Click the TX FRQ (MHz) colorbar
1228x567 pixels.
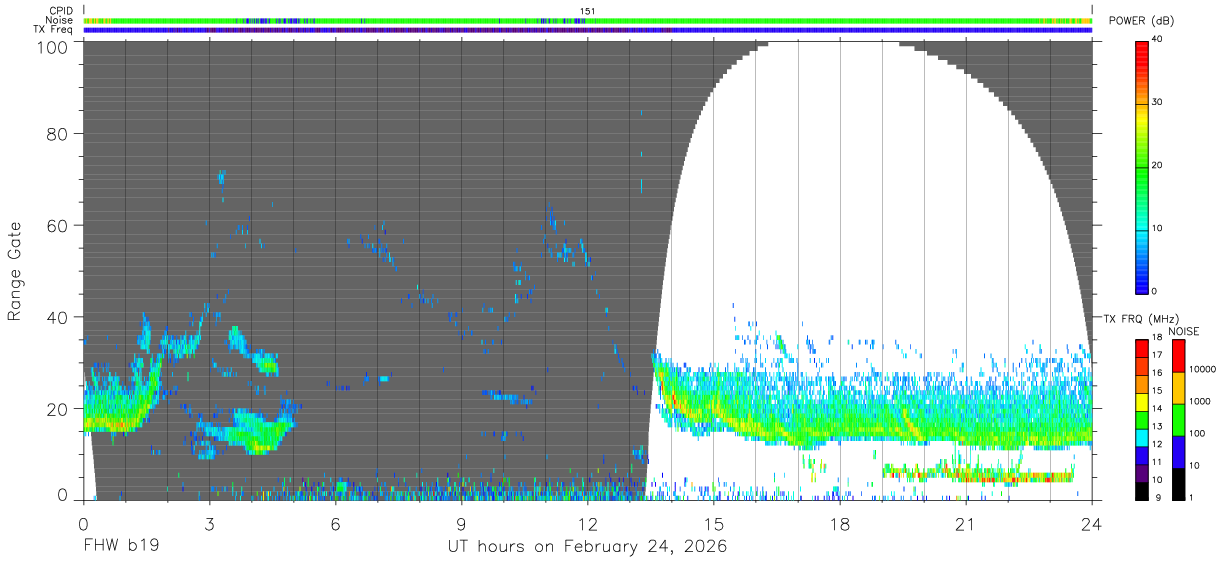[1142, 419]
